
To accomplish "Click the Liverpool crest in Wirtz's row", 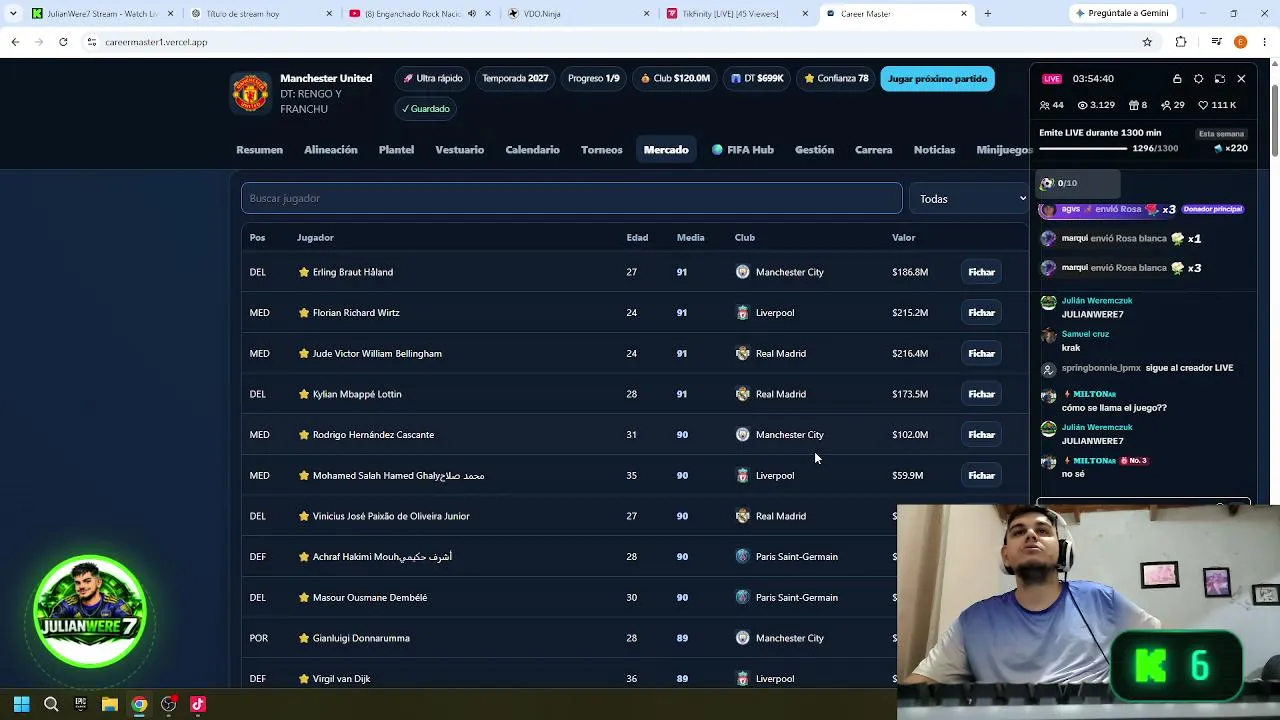I will point(742,313).
